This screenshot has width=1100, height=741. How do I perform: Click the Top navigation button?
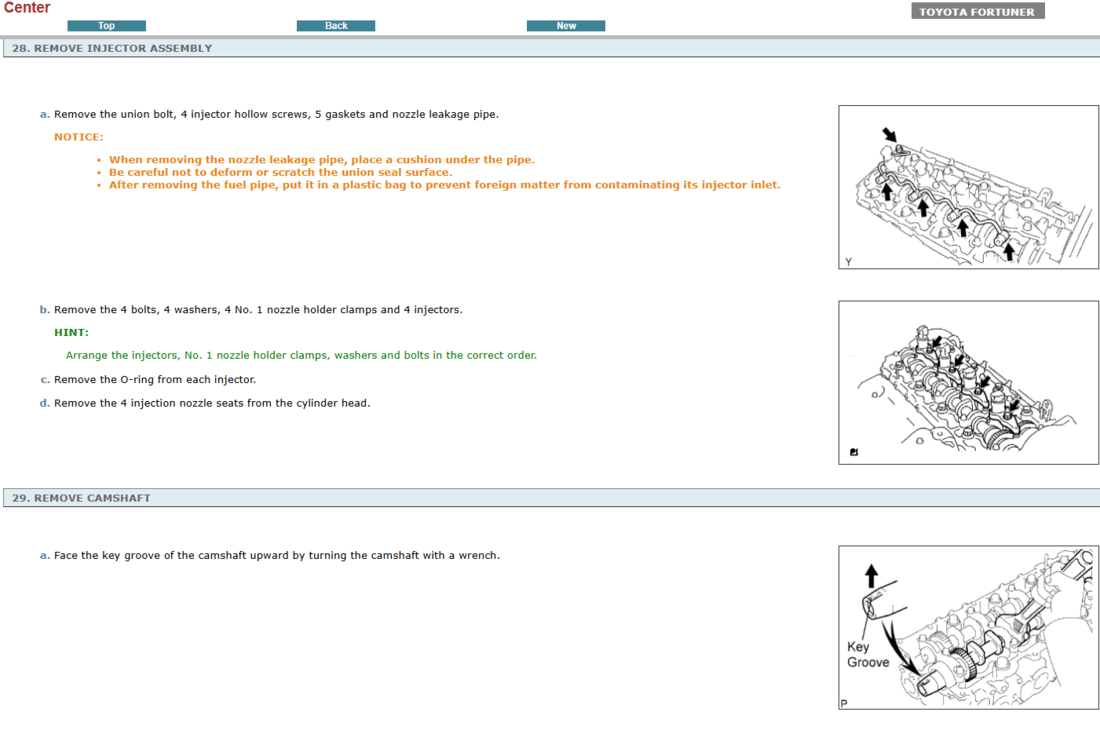[x=106, y=26]
